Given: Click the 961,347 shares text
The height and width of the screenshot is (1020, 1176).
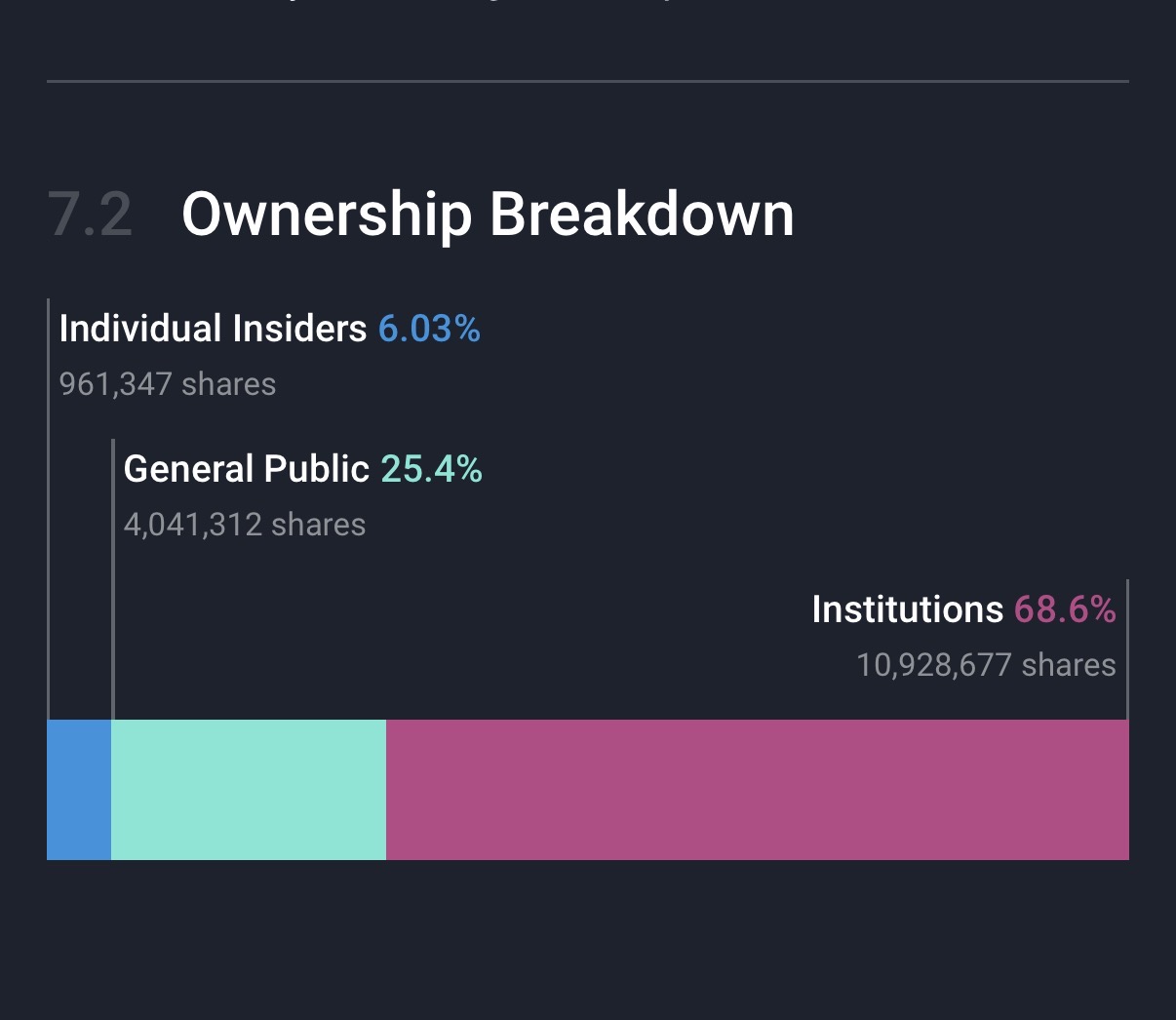Looking at the screenshot, I should (x=168, y=384).
